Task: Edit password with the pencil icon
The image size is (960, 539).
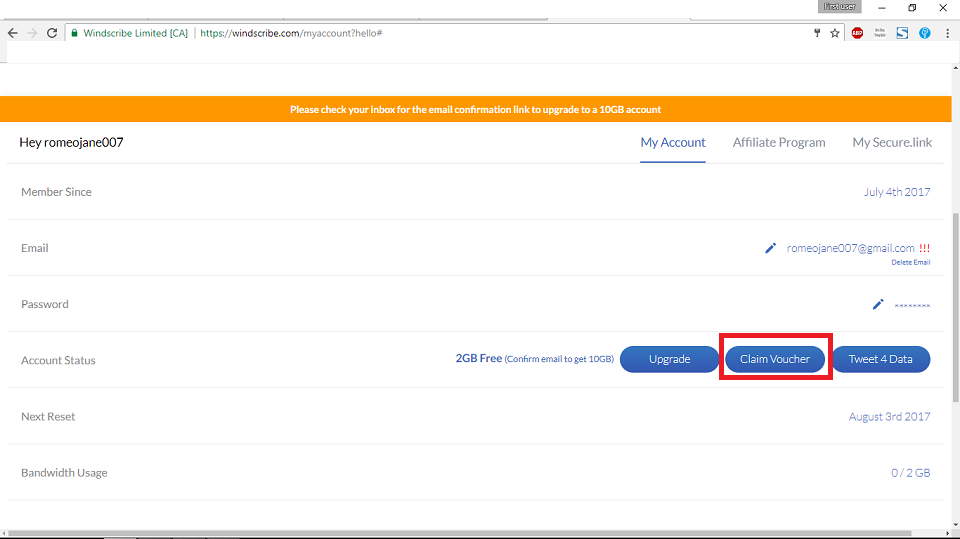Action: [877, 304]
